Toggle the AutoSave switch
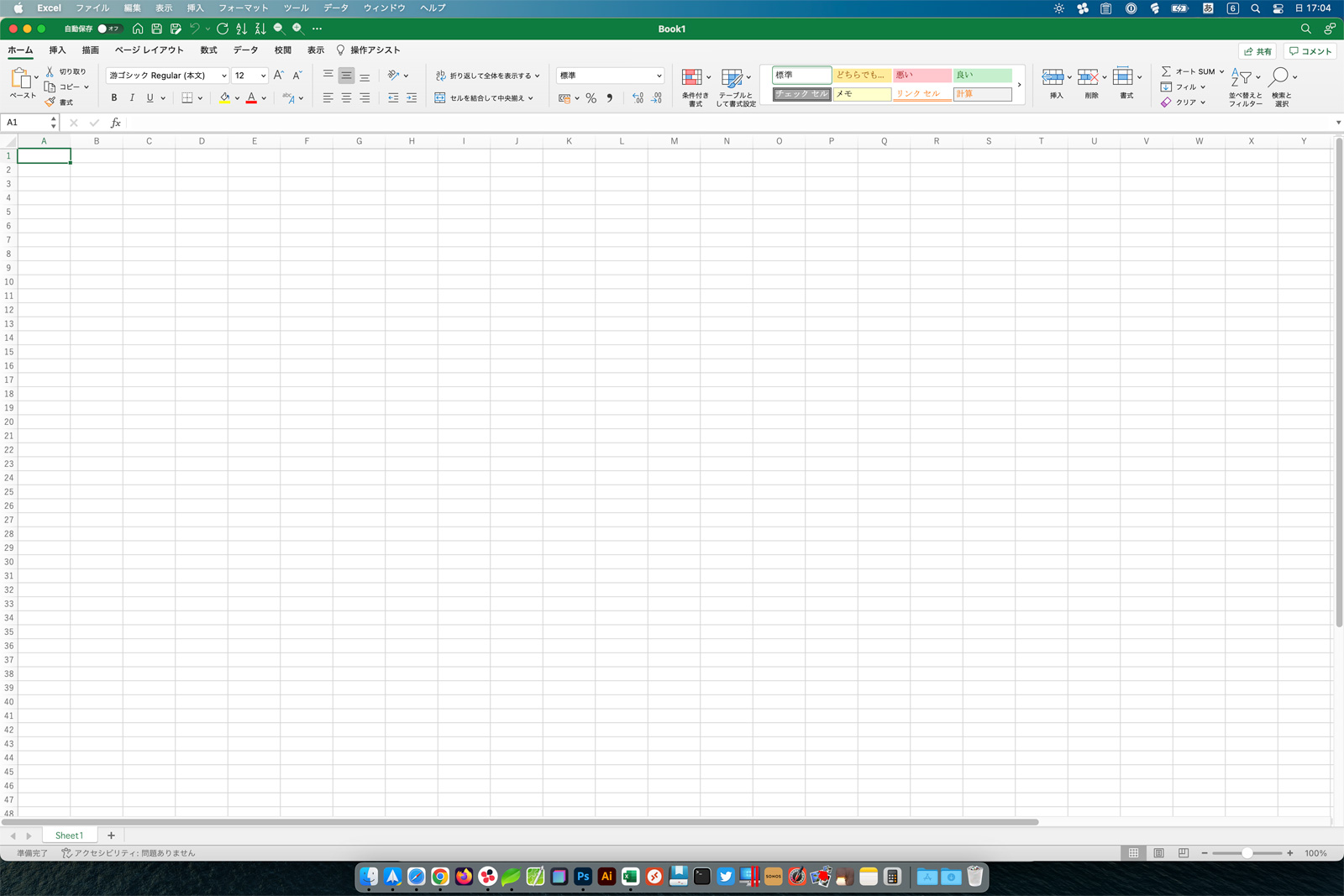Image resolution: width=1344 pixels, height=896 pixels. click(x=107, y=29)
